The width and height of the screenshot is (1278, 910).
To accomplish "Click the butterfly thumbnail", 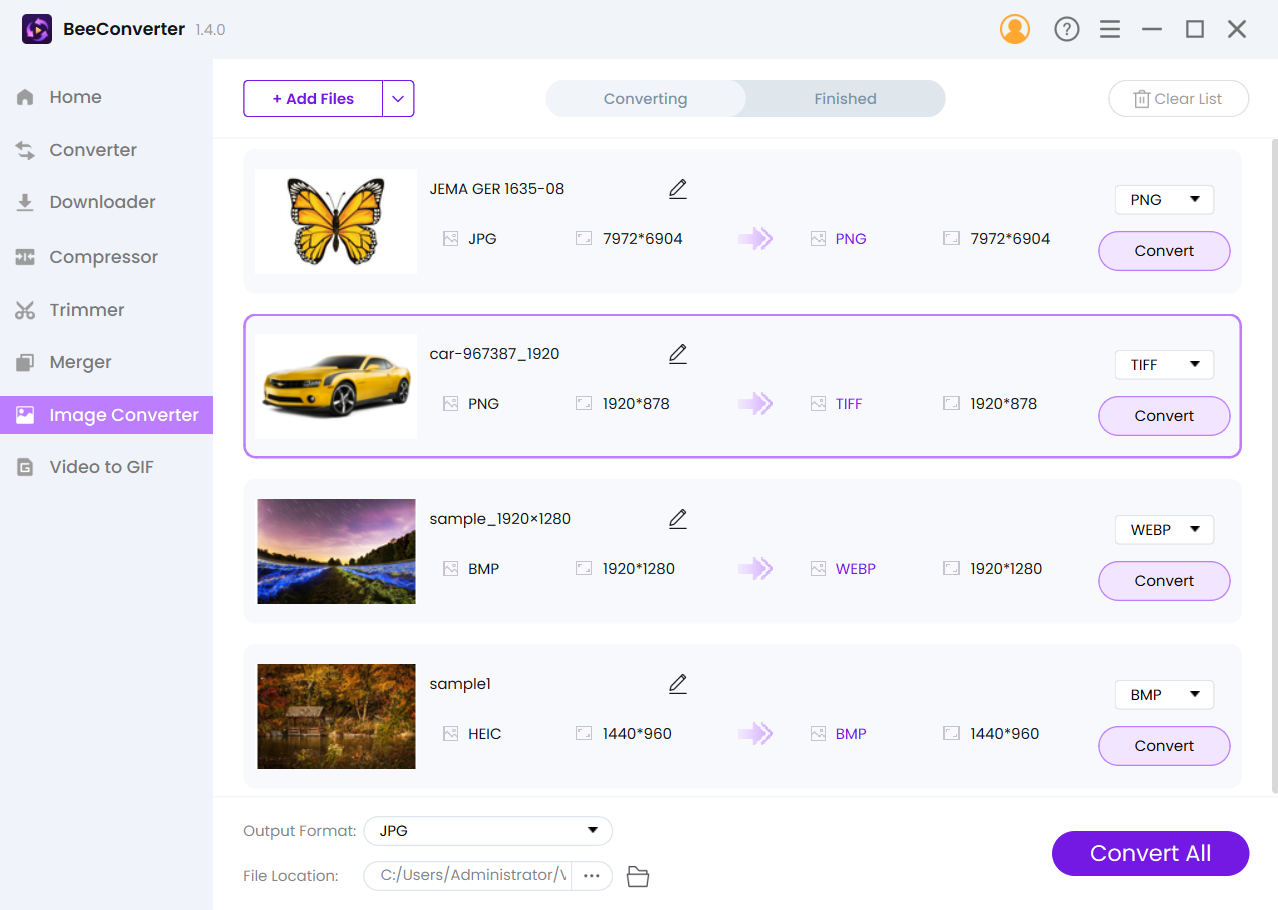I will pos(336,221).
